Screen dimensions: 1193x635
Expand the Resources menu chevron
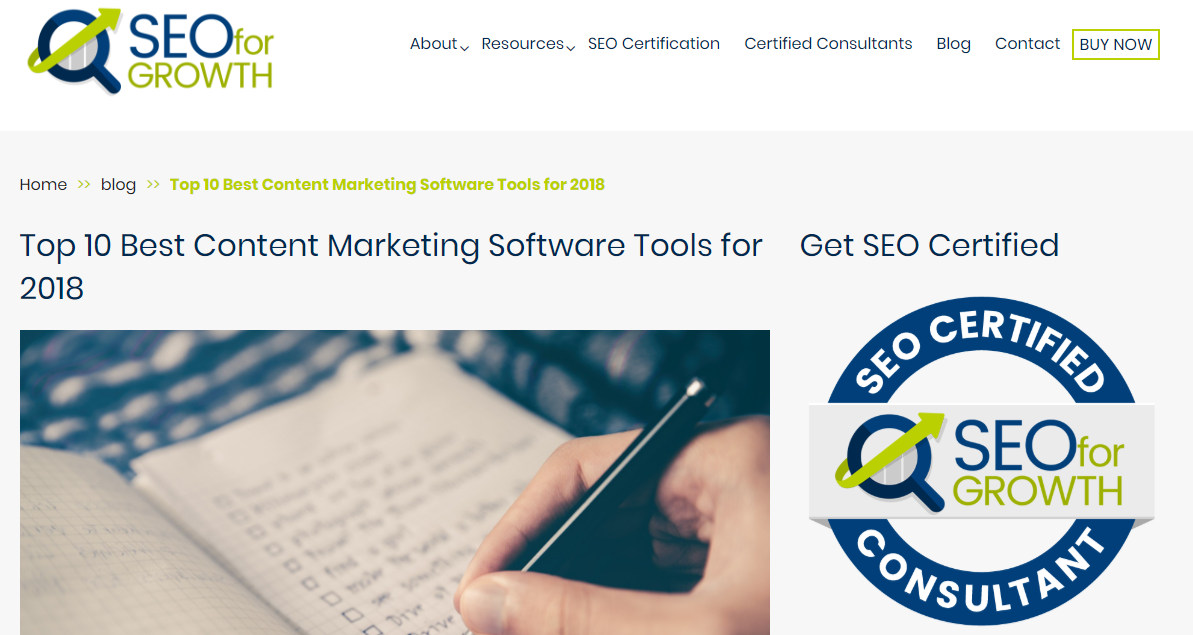pyautogui.click(x=571, y=48)
